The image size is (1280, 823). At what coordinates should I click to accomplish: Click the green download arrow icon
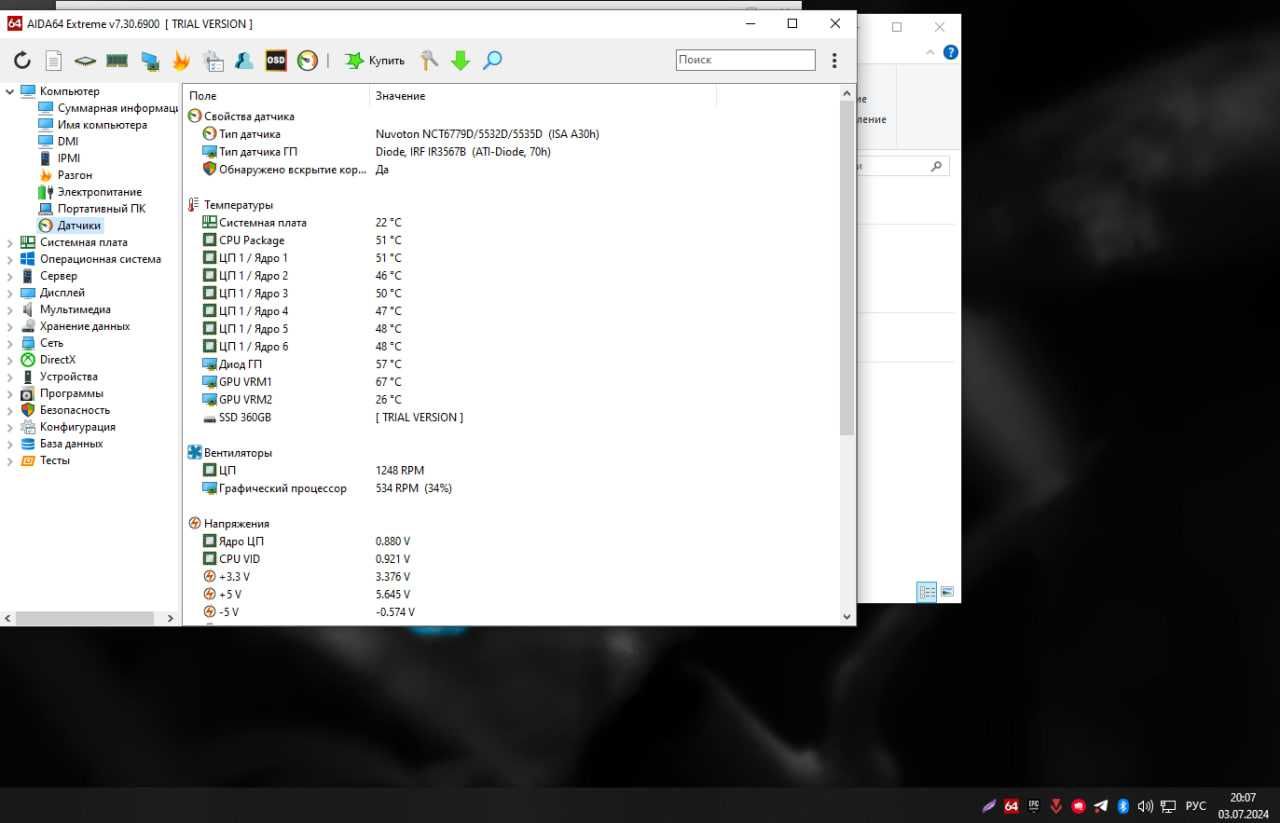[x=460, y=61]
